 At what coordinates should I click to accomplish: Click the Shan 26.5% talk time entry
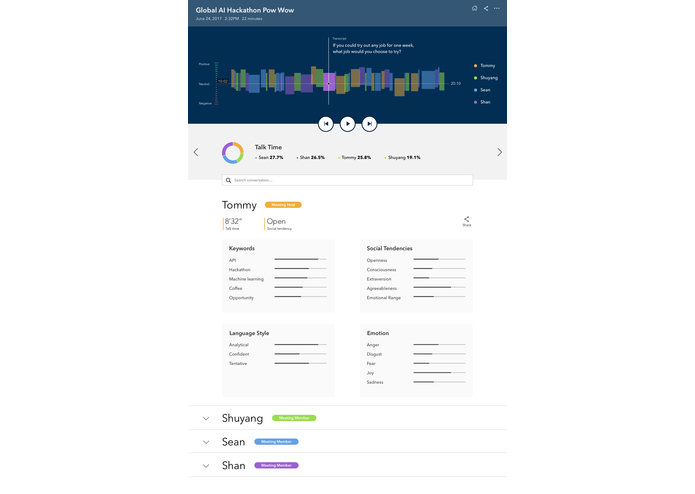(x=311, y=157)
